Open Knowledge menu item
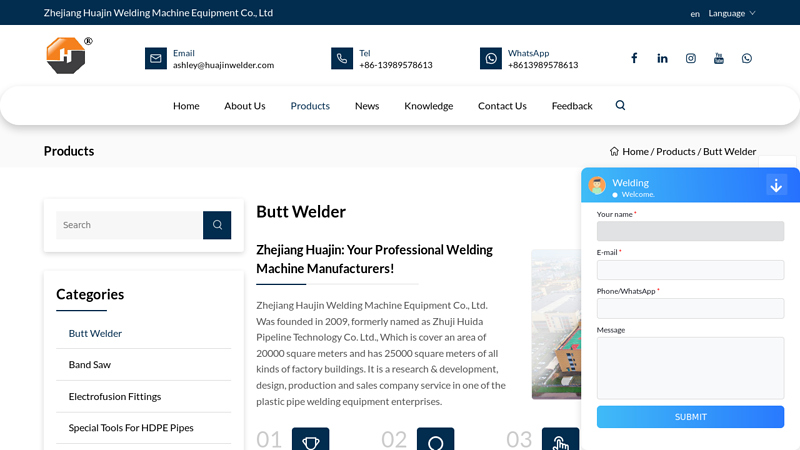800x450 pixels. (429, 106)
